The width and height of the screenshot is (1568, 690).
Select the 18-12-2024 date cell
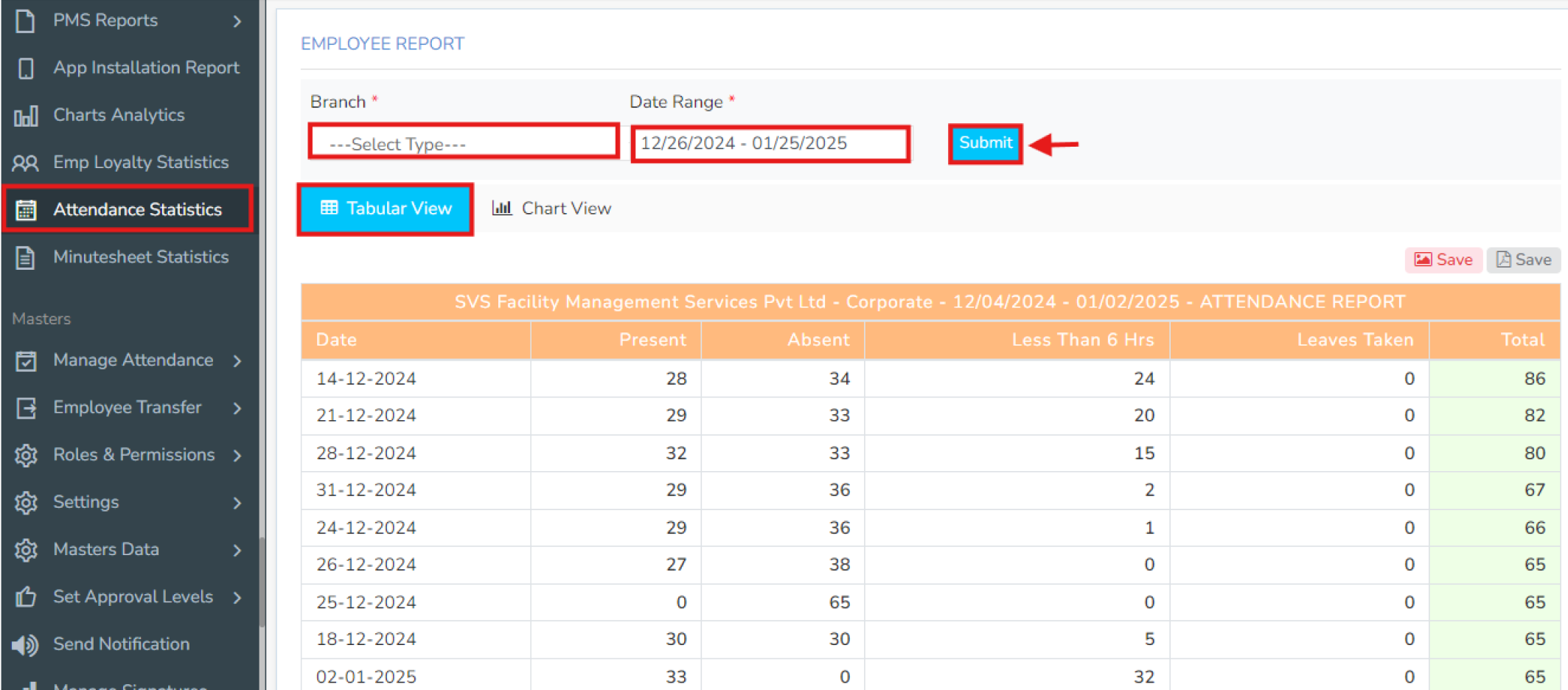tap(416, 639)
